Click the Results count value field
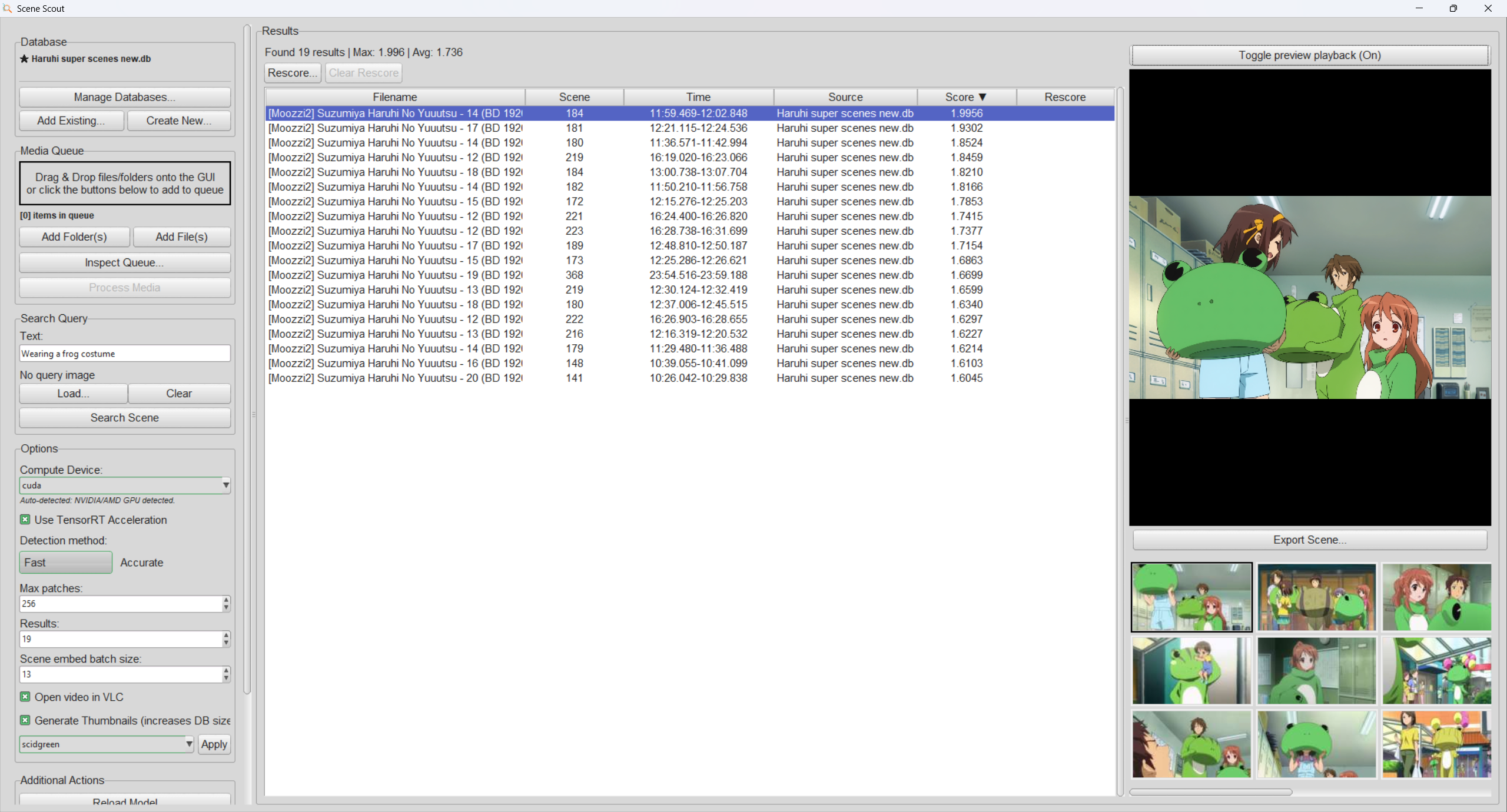Image resolution: width=1507 pixels, height=812 pixels. click(121, 639)
